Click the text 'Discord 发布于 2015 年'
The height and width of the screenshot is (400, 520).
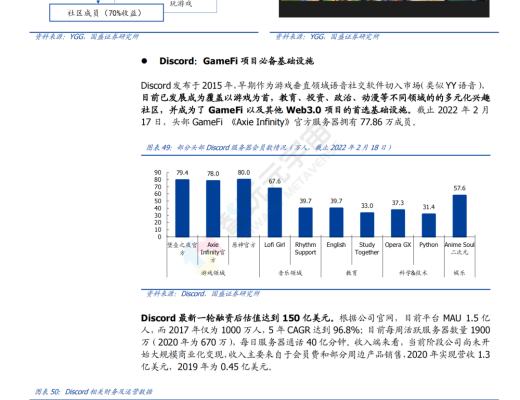(187, 86)
